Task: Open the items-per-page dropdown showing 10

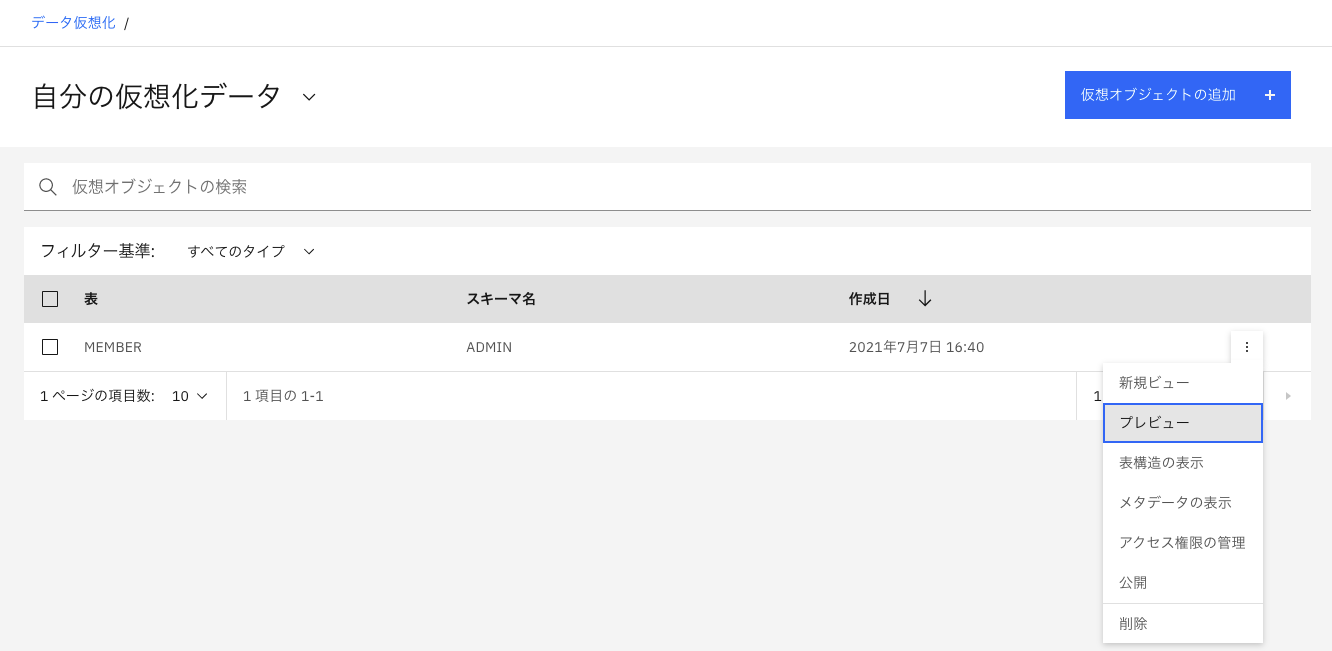Action: coord(190,396)
